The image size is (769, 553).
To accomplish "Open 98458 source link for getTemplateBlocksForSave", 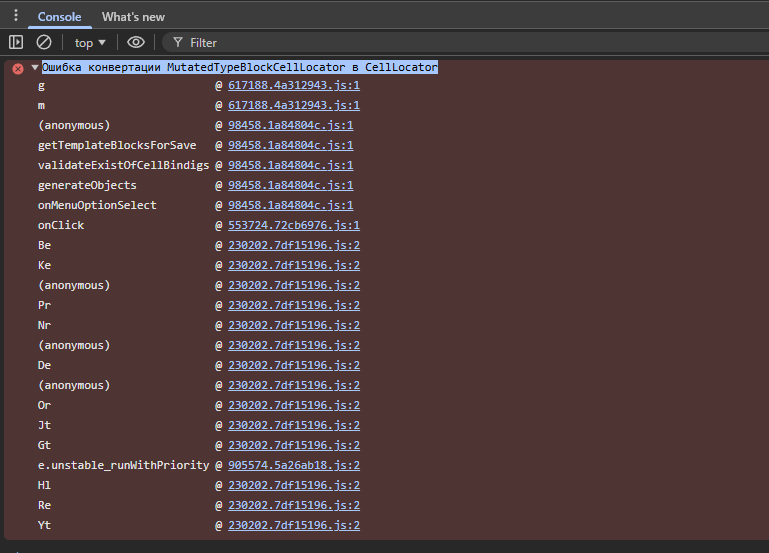I will [290, 146].
